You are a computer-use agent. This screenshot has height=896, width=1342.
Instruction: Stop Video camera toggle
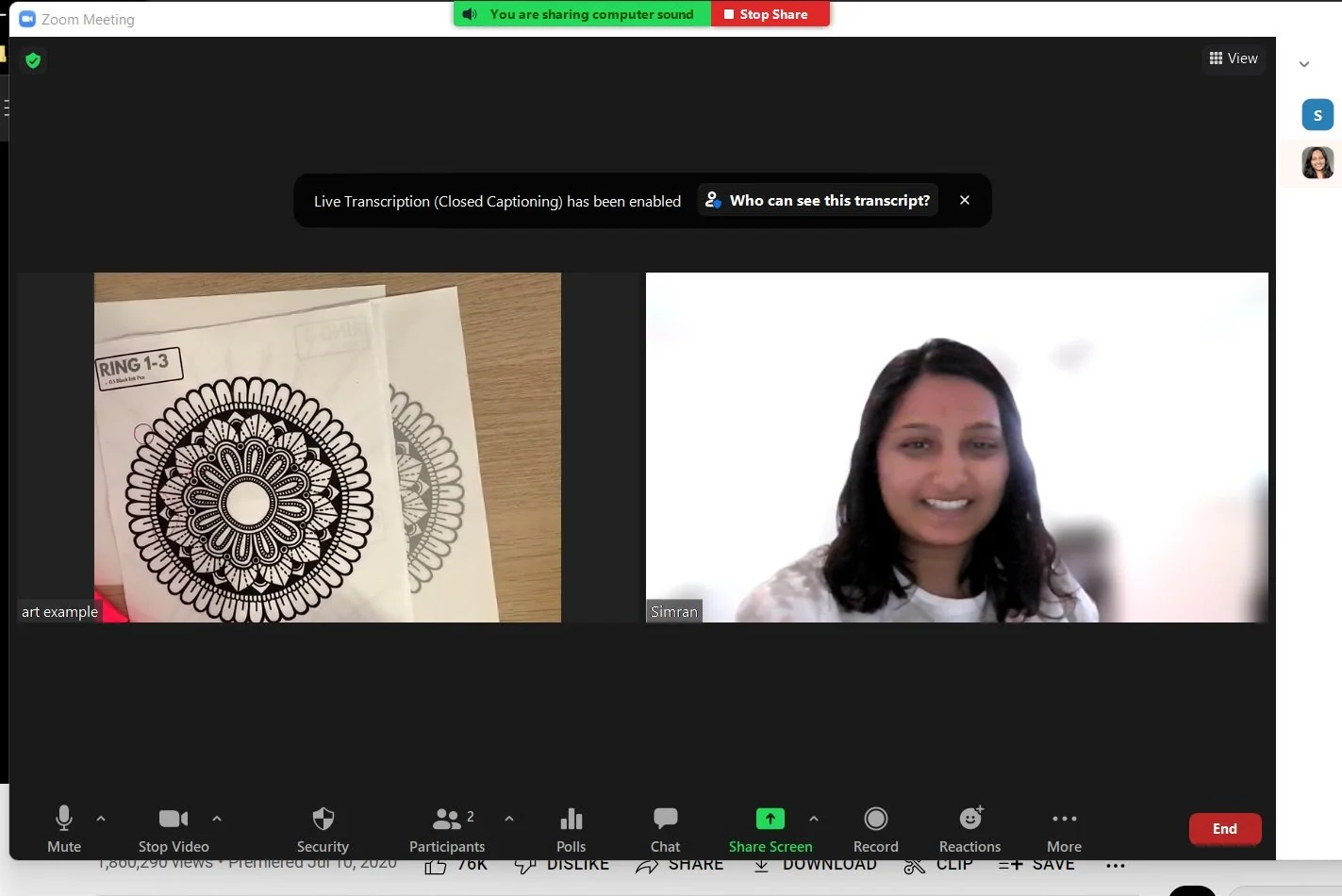pyautogui.click(x=174, y=828)
